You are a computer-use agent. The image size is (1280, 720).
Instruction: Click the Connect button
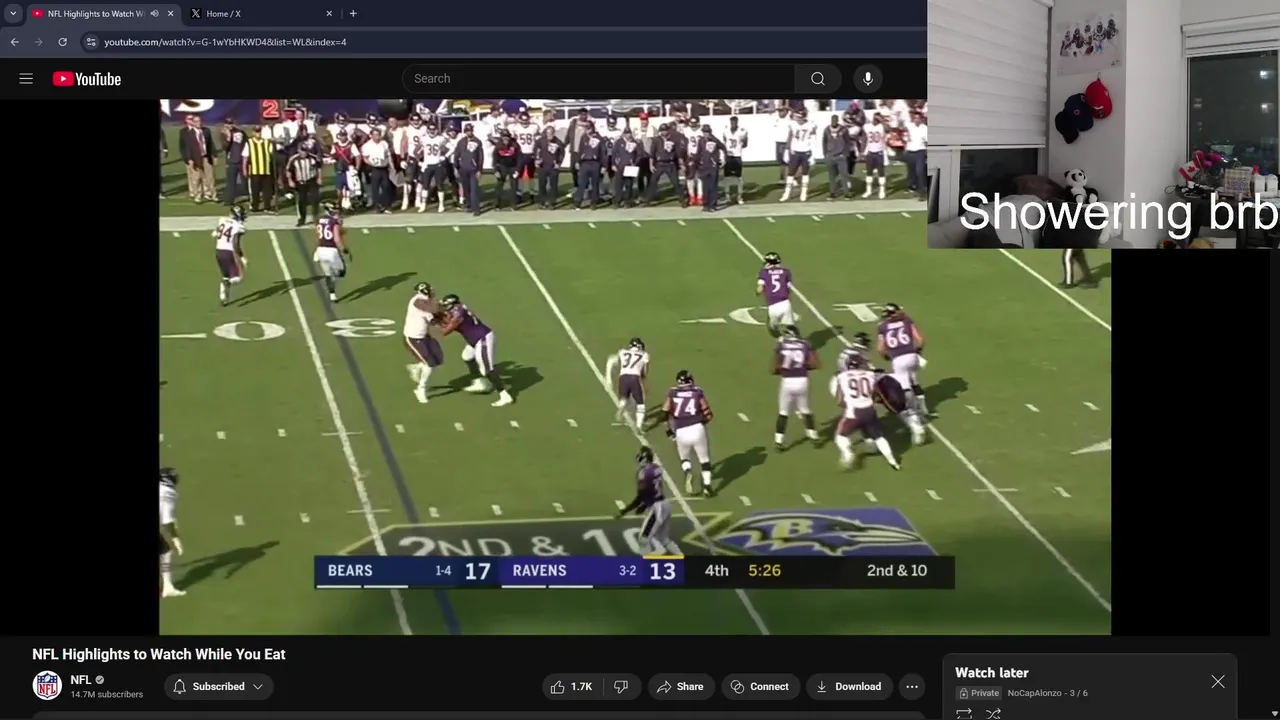point(760,686)
